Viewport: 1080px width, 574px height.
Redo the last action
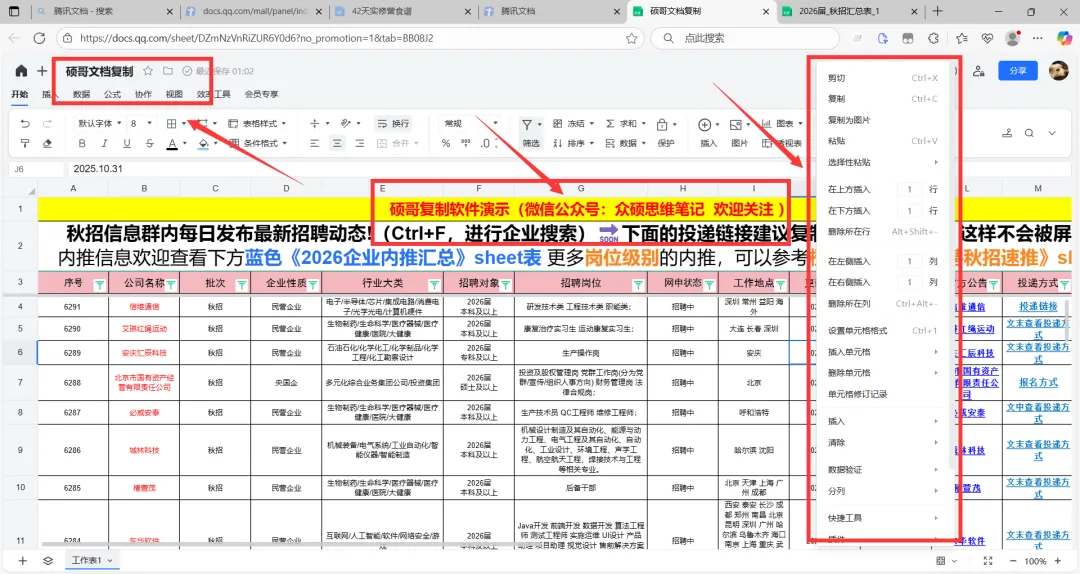point(48,123)
